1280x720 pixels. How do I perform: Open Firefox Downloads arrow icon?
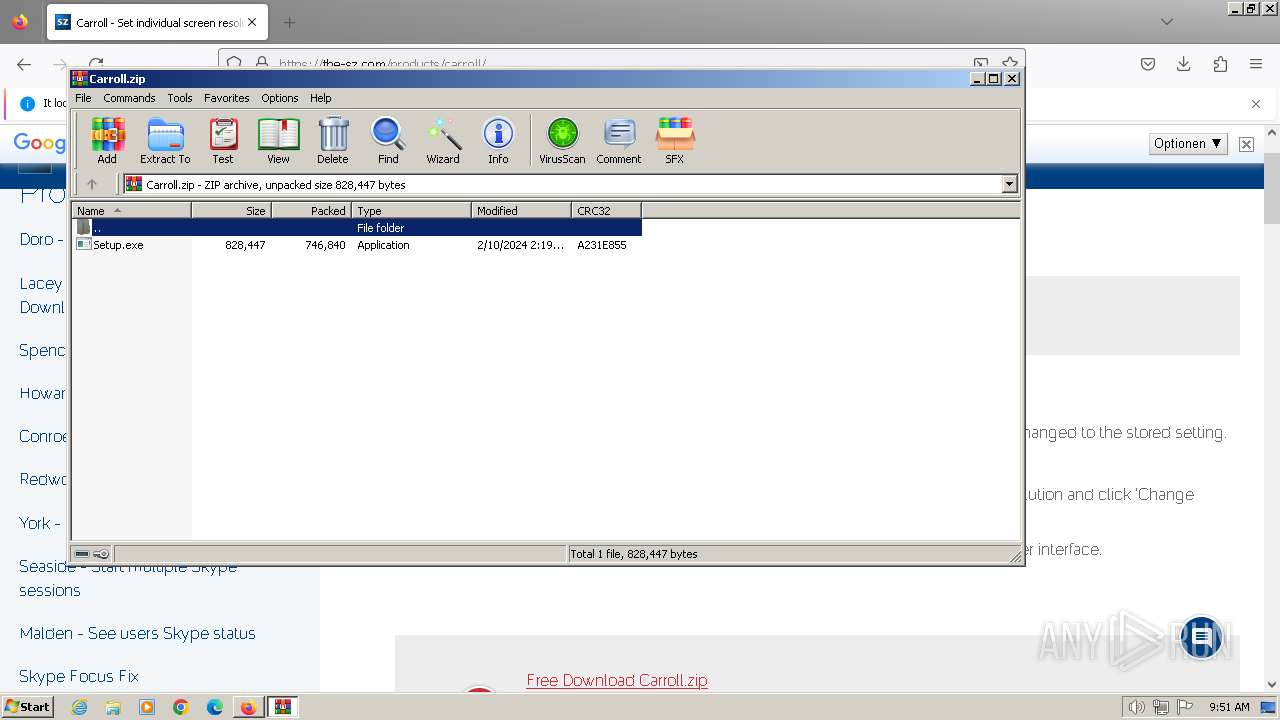[1184, 64]
